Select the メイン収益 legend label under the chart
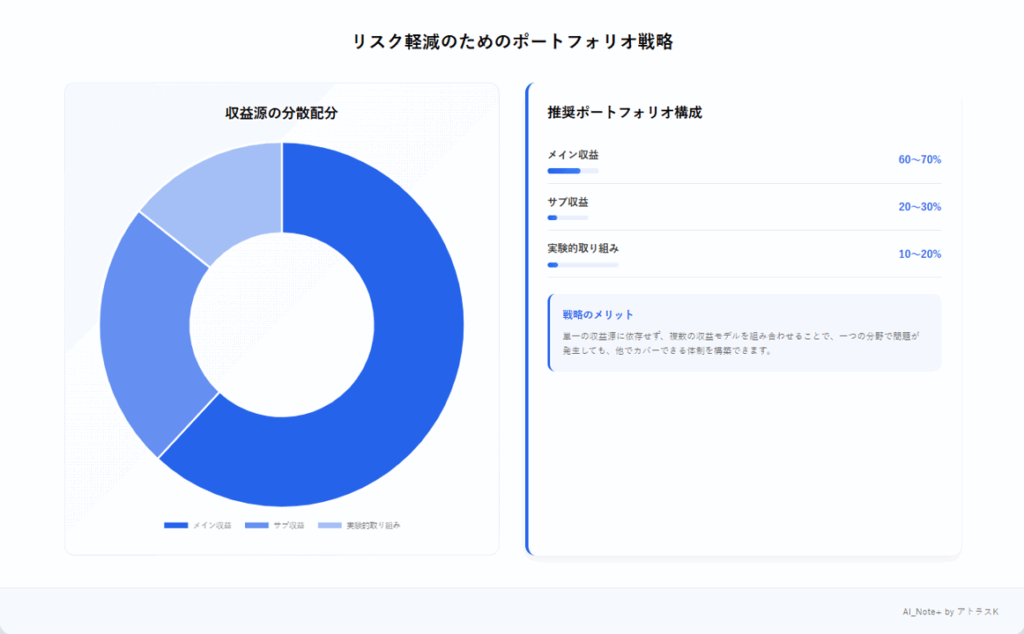Viewport: 1024px width, 634px height. point(212,526)
